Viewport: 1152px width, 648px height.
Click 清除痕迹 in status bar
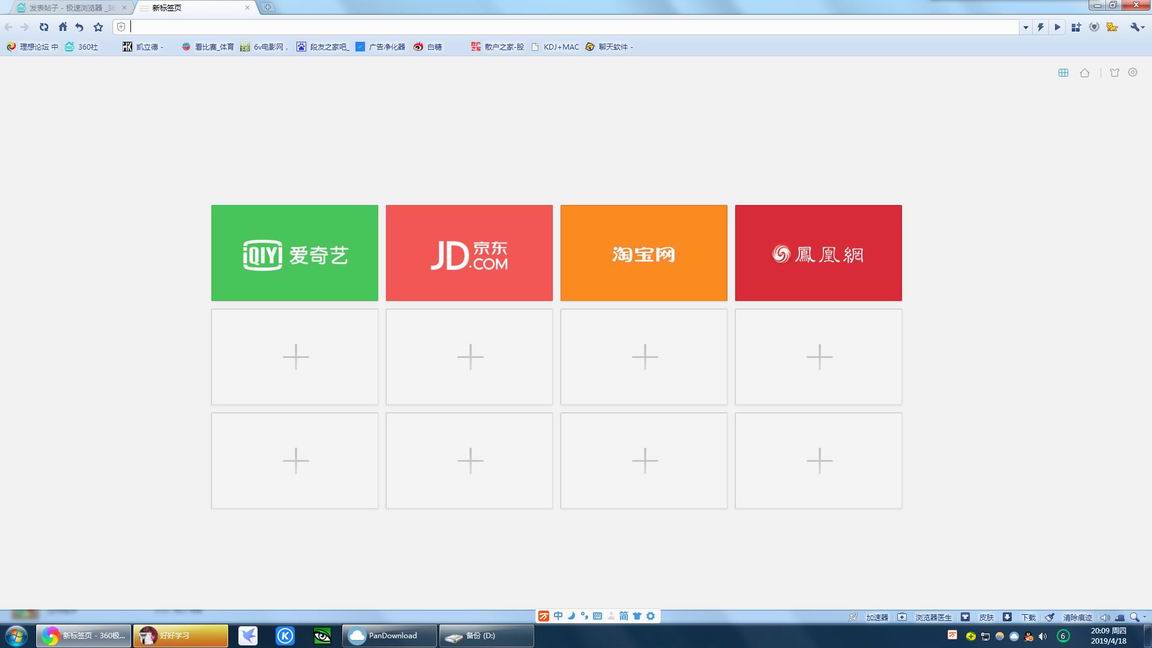(x=1077, y=617)
